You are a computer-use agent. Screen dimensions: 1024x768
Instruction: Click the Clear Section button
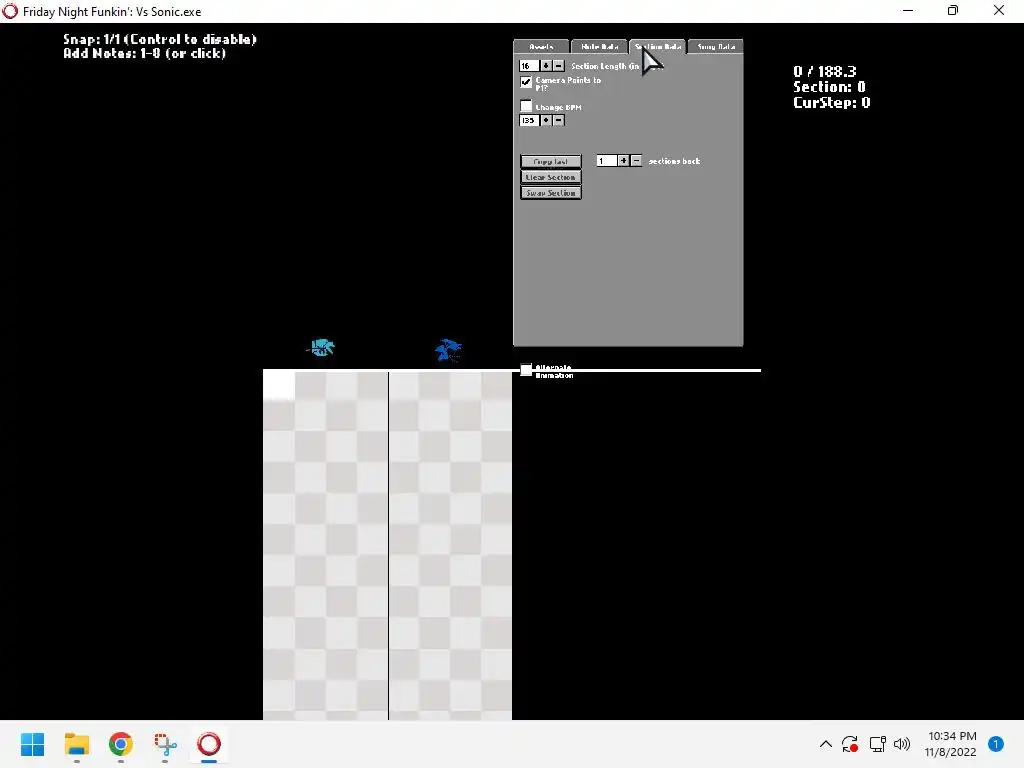click(551, 177)
